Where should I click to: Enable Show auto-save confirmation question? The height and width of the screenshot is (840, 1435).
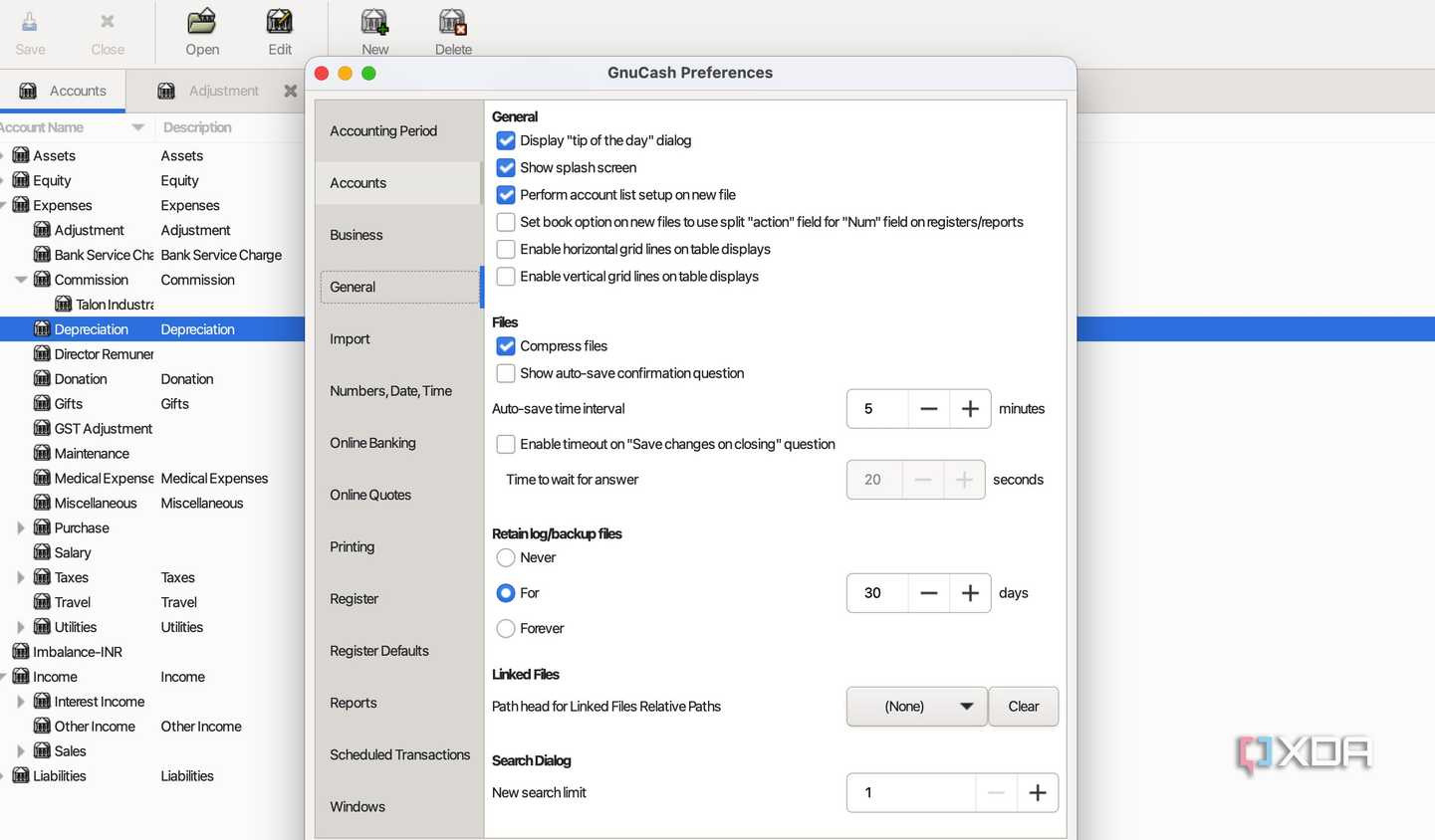pyautogui.click(x=506, y=373)
